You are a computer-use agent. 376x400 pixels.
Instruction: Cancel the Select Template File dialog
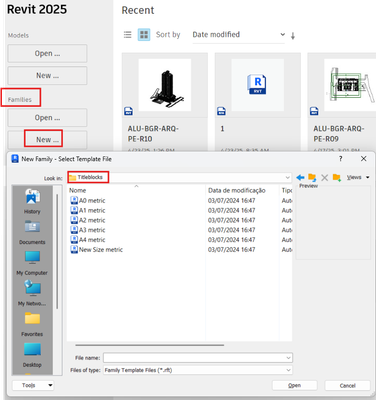[347, 385]
